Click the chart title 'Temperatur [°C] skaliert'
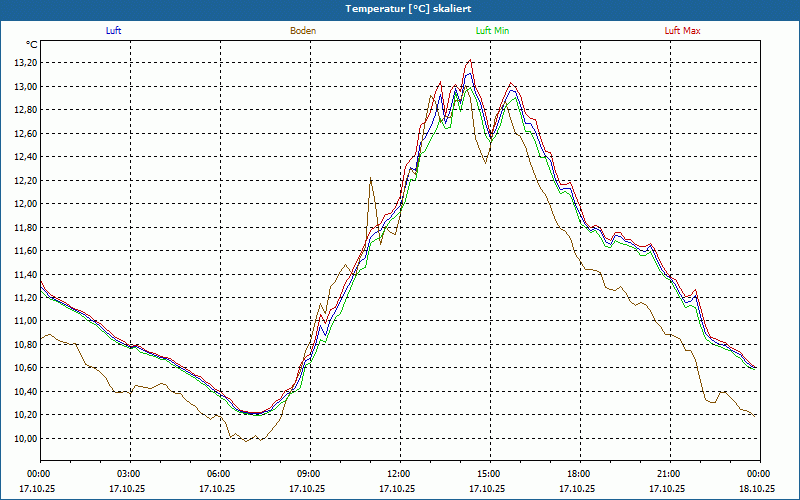 click(408, 9)
